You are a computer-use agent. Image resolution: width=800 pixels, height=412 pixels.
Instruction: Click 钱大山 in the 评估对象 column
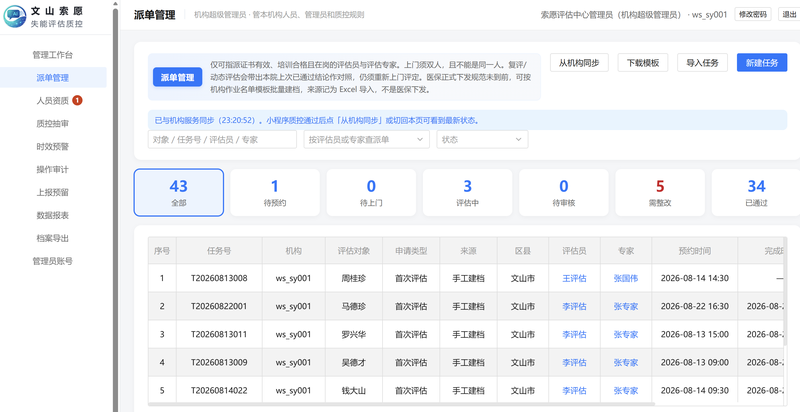354,391
